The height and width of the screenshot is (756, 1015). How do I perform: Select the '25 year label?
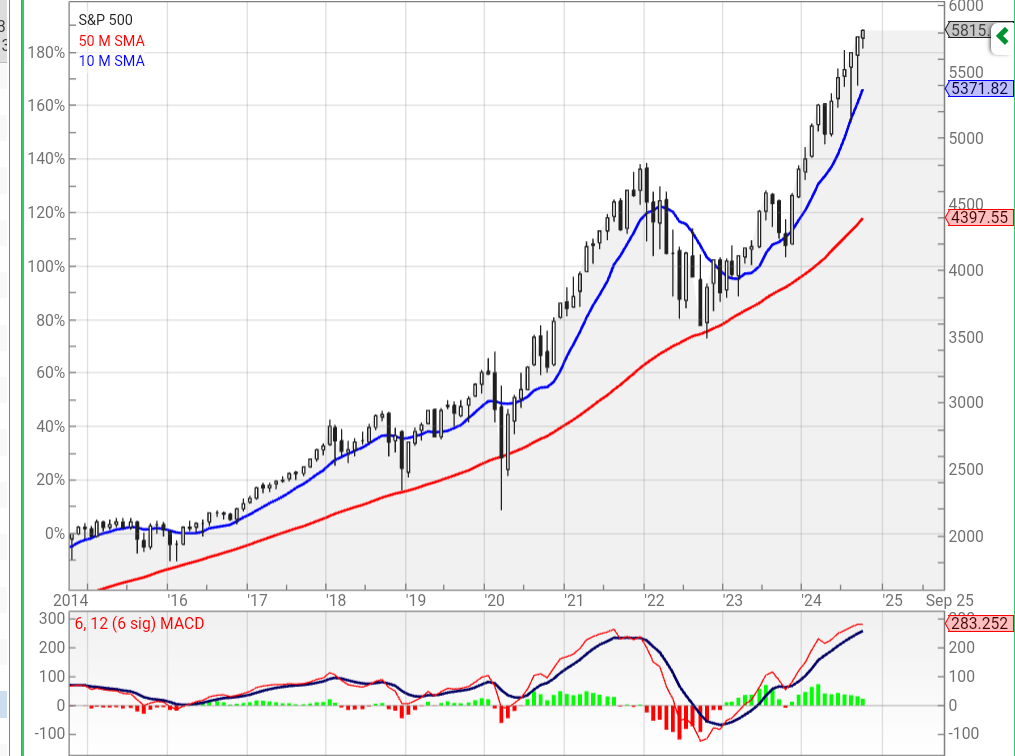coord(892,600)
